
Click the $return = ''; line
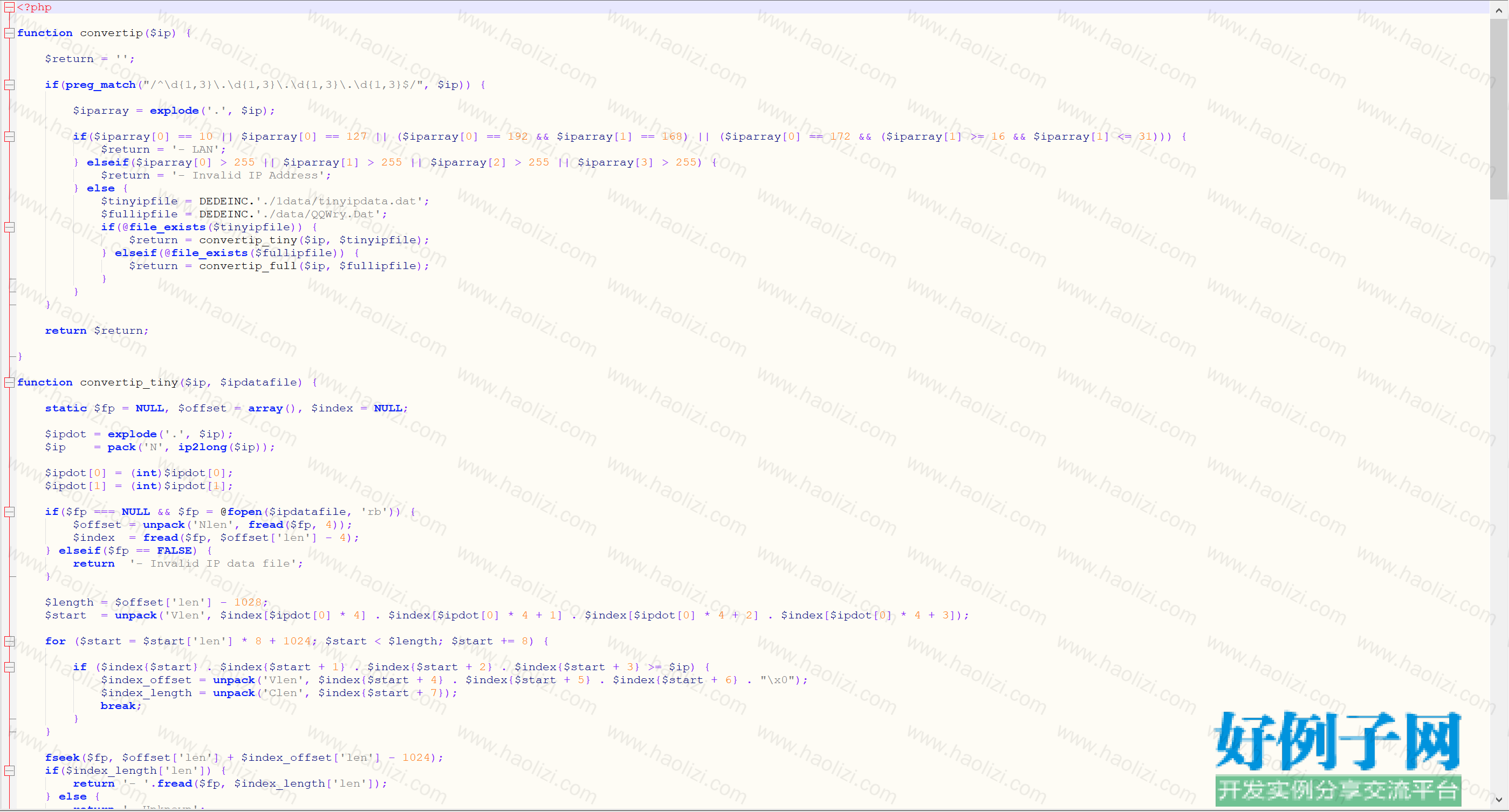click(x=90, y=59)
